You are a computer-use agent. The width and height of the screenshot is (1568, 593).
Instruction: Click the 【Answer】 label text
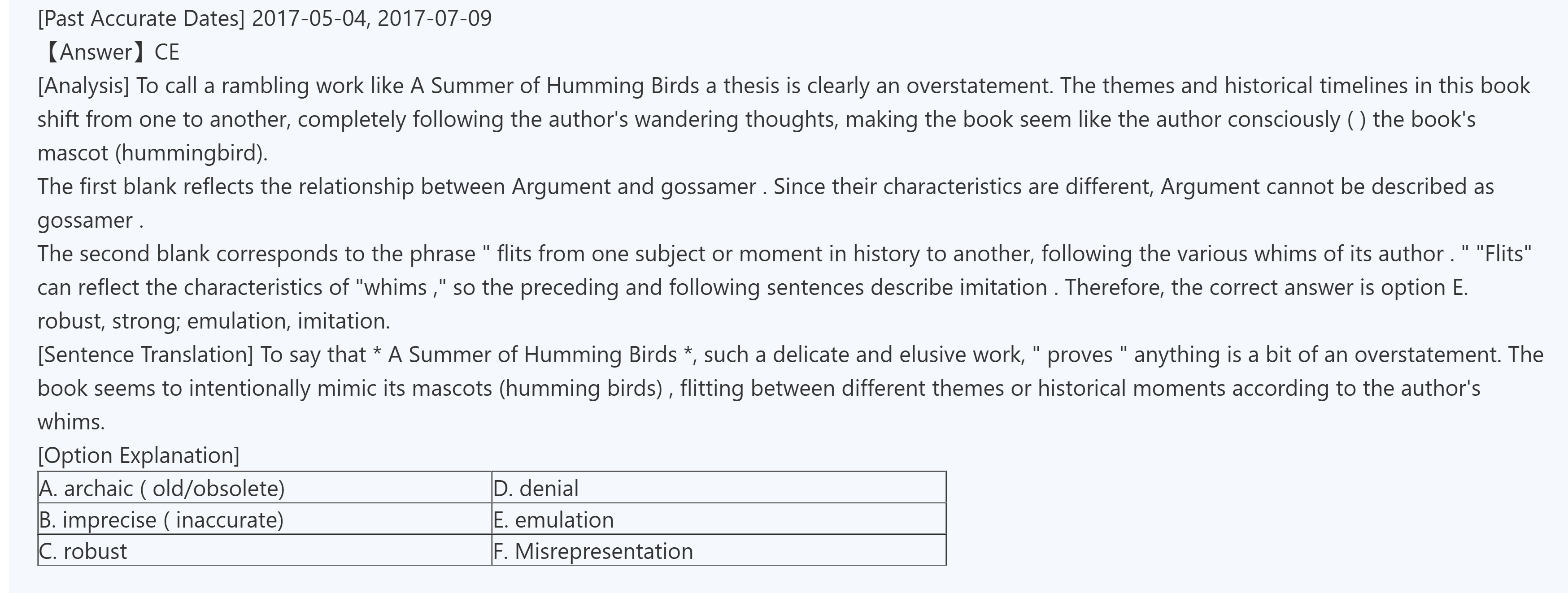click(94, 52)
